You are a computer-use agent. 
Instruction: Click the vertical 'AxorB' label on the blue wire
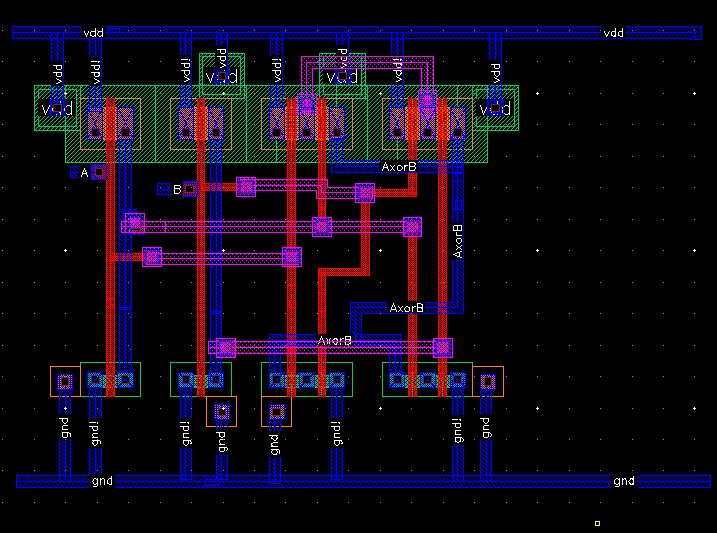(x=458, y=241)
